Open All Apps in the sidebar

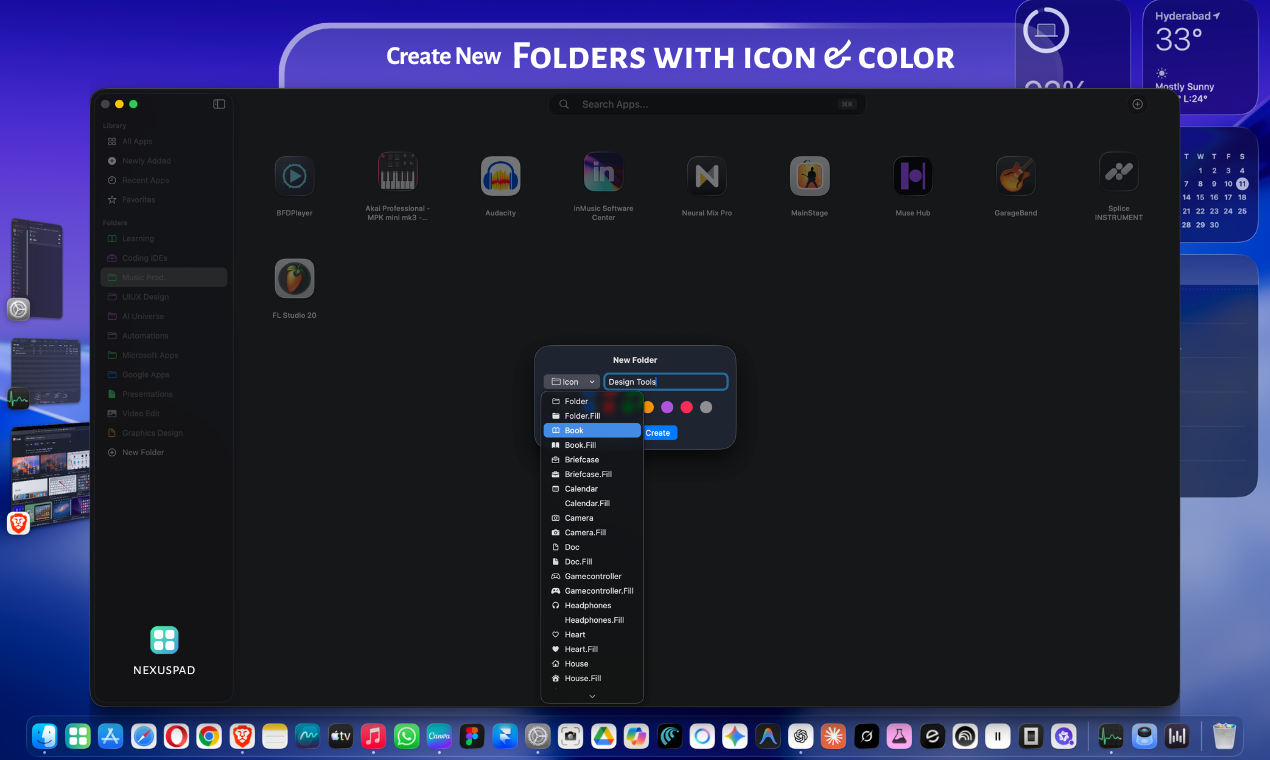164,141
